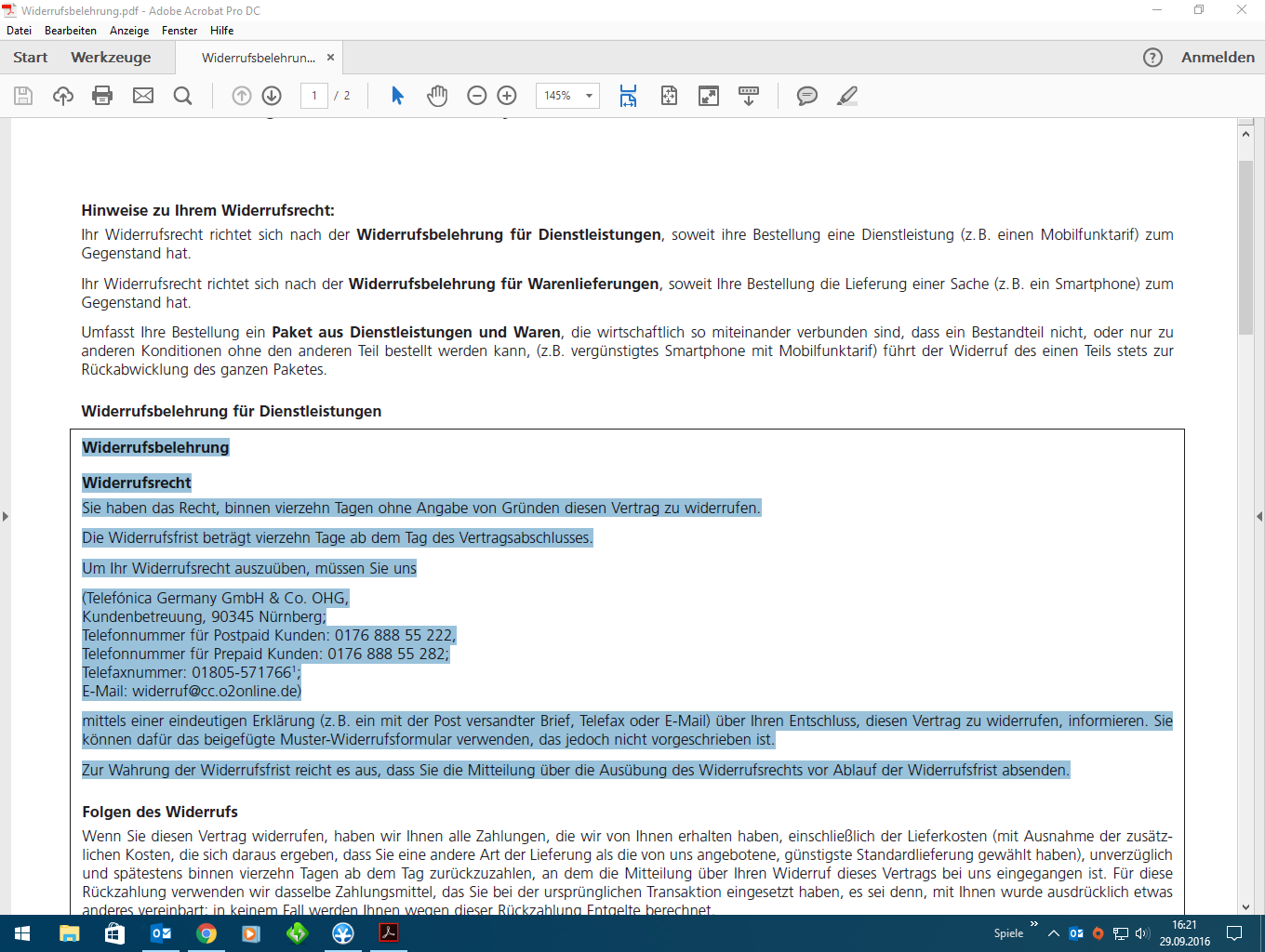This screenshot has height=952, width=1265.
Task: Open the Hilfe menu
Action: [221, 31]
